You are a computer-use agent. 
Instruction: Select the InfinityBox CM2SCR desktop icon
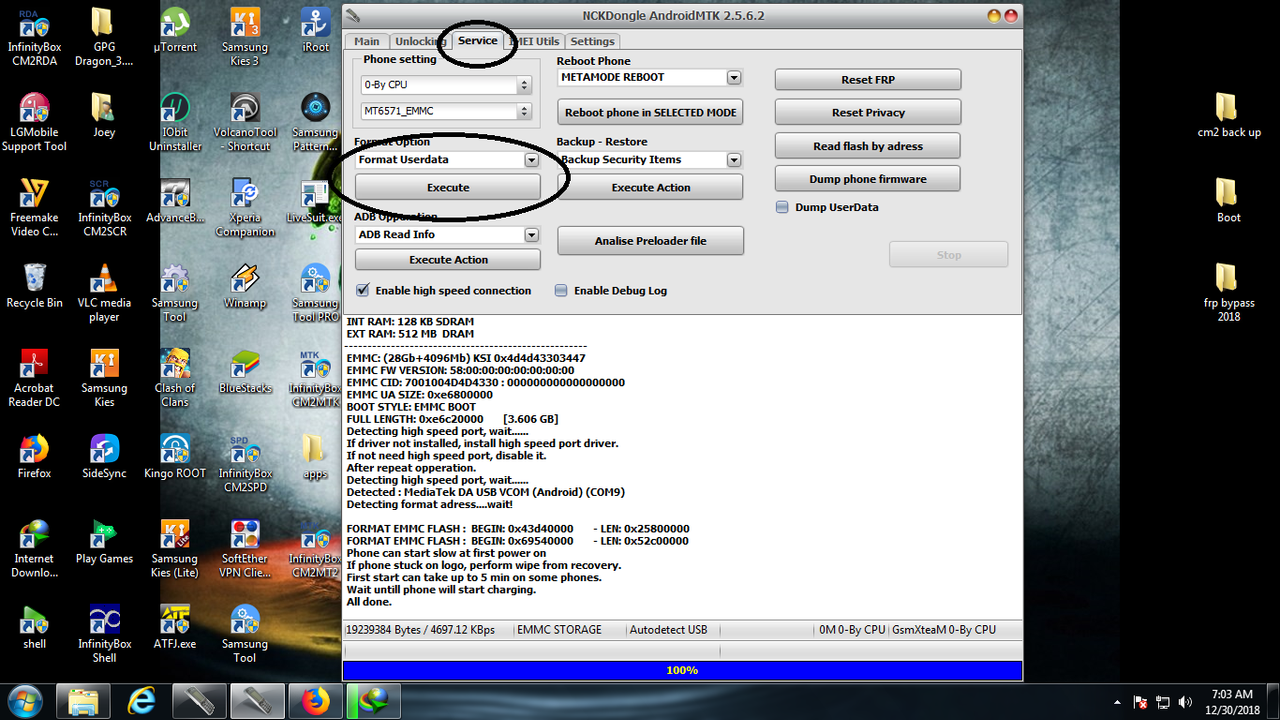104,208
